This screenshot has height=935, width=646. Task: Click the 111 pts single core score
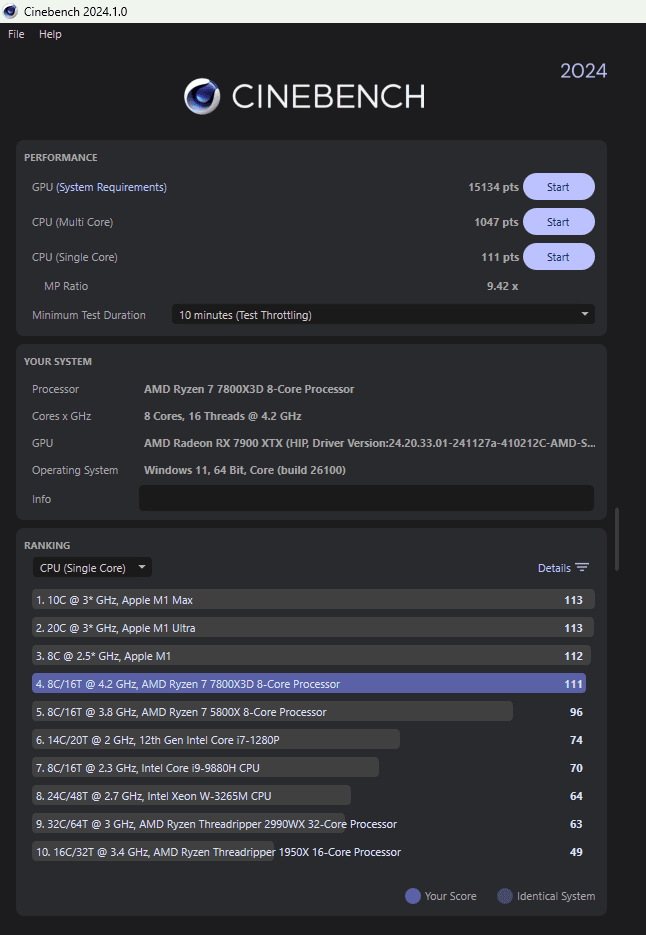tap(500, 257)
